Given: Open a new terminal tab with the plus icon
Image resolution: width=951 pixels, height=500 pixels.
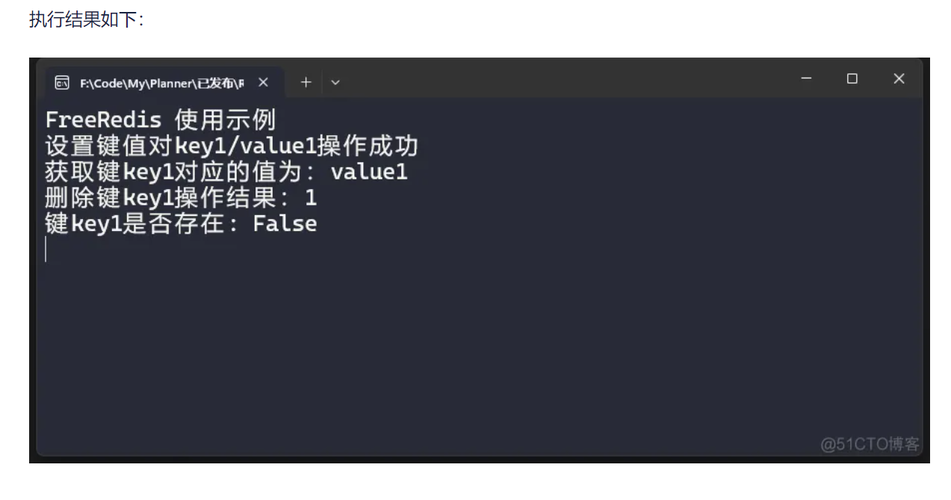Looking at the screenshot, I should pos(306,82).
